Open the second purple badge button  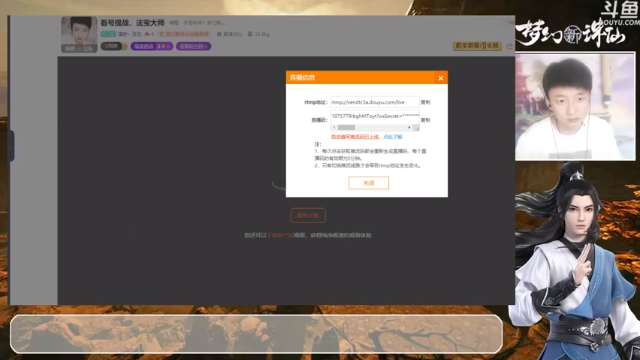pos(193,47)
